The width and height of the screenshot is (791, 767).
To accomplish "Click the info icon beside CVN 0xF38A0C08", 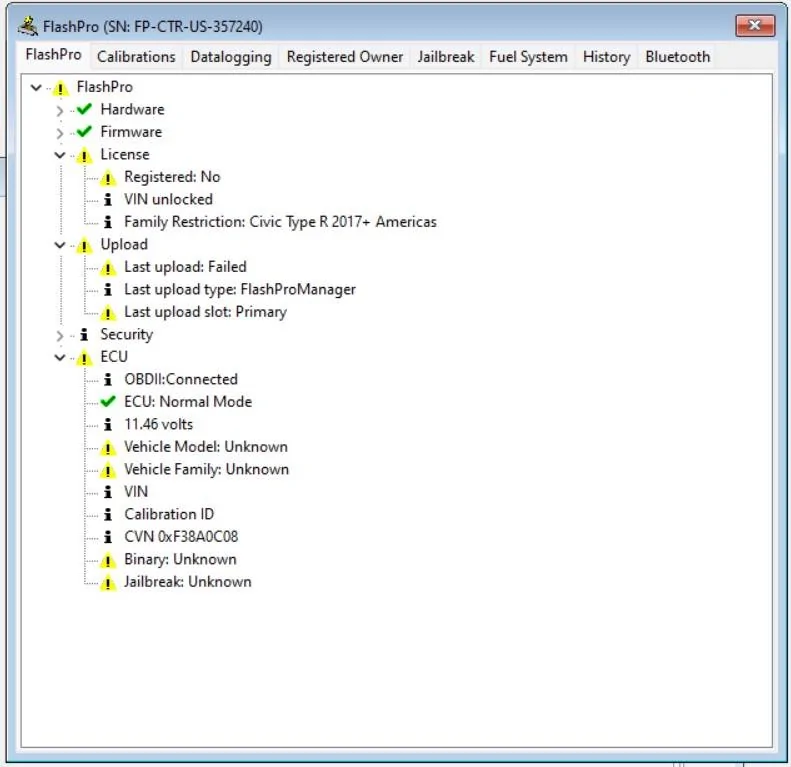I will point(107,537).
